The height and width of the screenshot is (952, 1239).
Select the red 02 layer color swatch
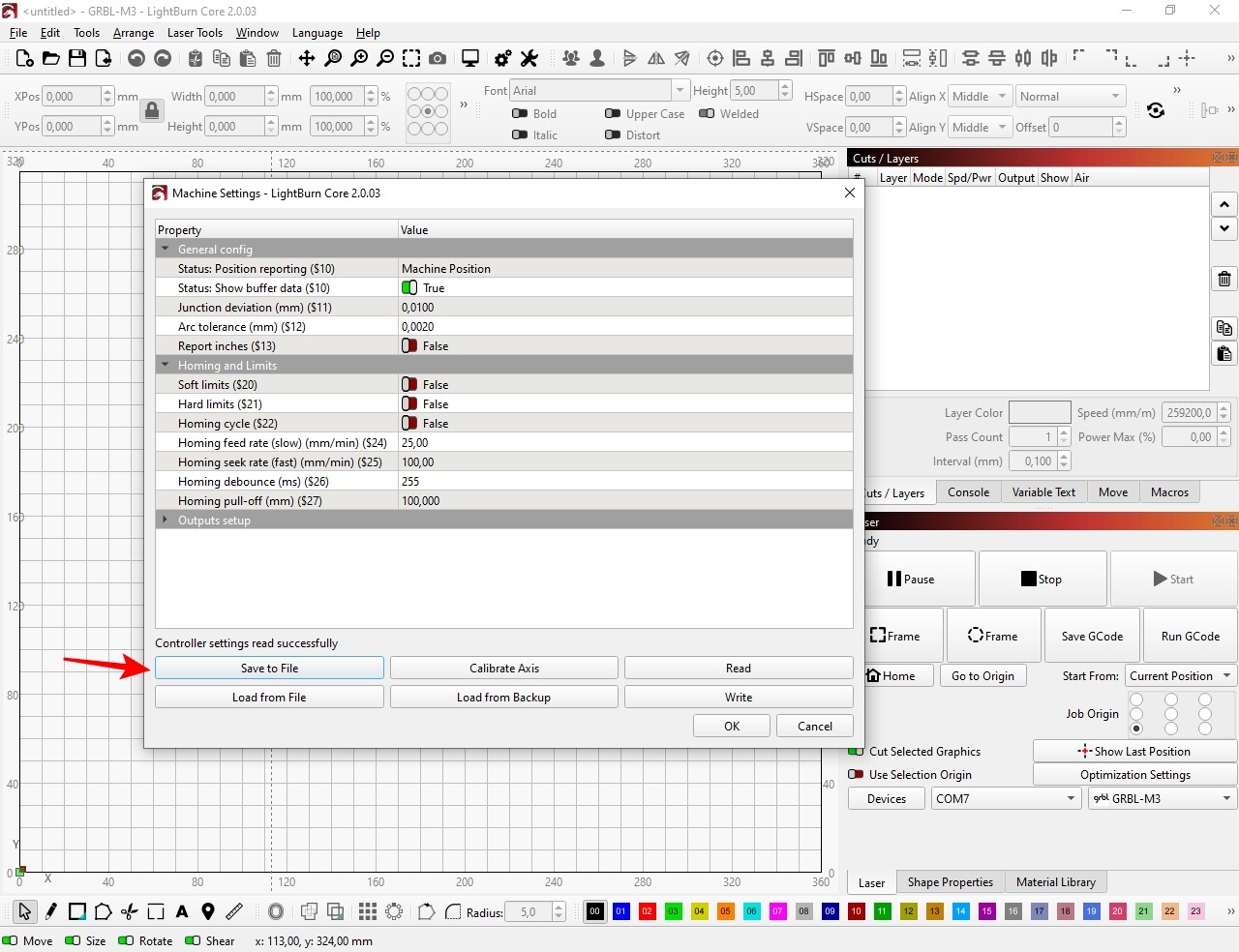(x=647, y=911)
